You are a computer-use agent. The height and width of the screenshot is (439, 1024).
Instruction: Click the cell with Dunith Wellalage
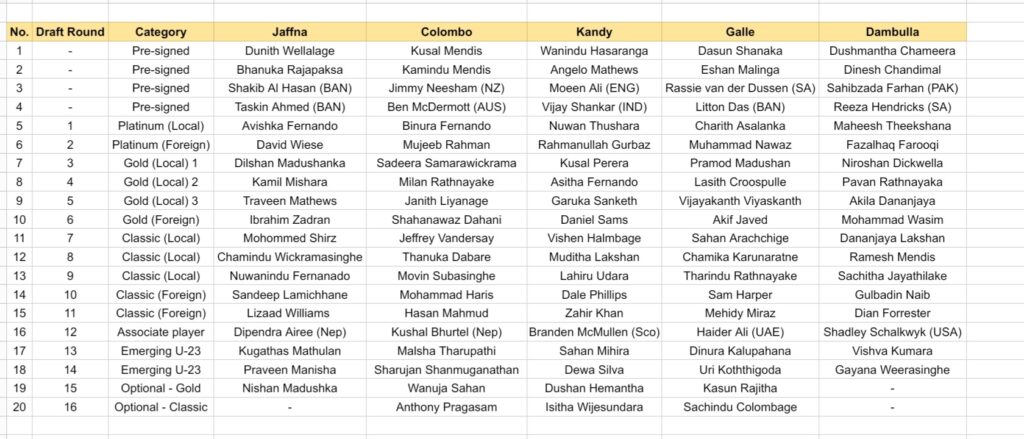click(290, 51)
